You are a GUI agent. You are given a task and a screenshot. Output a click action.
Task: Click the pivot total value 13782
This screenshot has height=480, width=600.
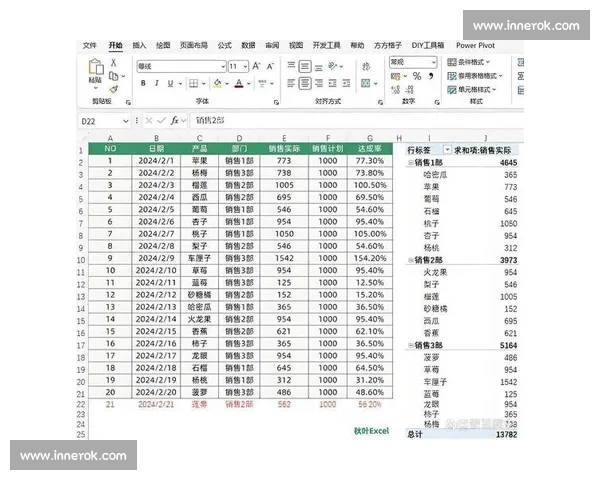[506, 434]
